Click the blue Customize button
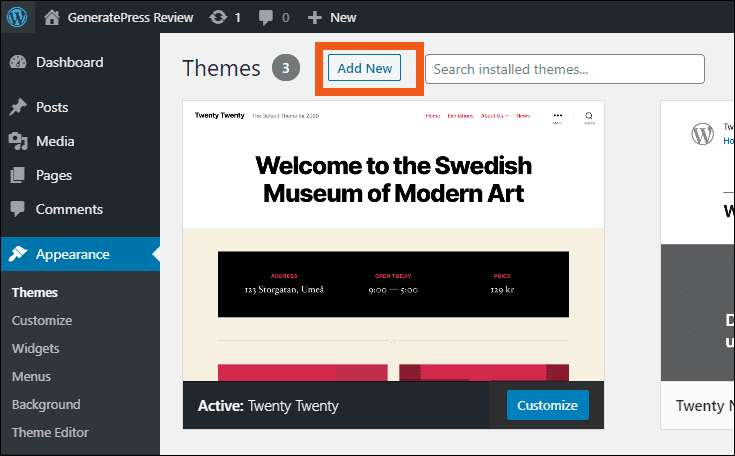 pyautogui.click(x=547, y=405)
